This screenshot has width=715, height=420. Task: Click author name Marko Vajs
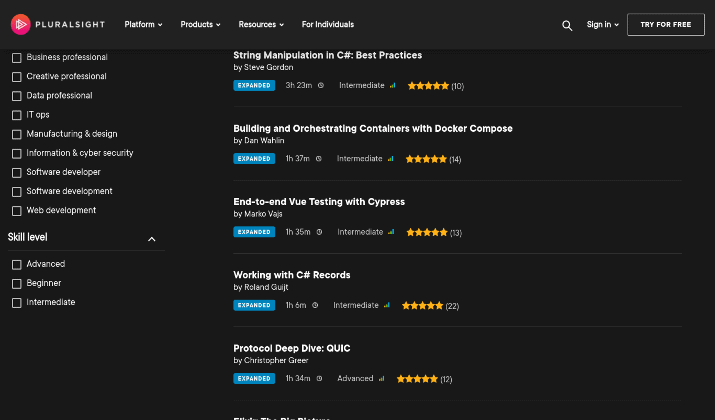(x=263, y=214)
